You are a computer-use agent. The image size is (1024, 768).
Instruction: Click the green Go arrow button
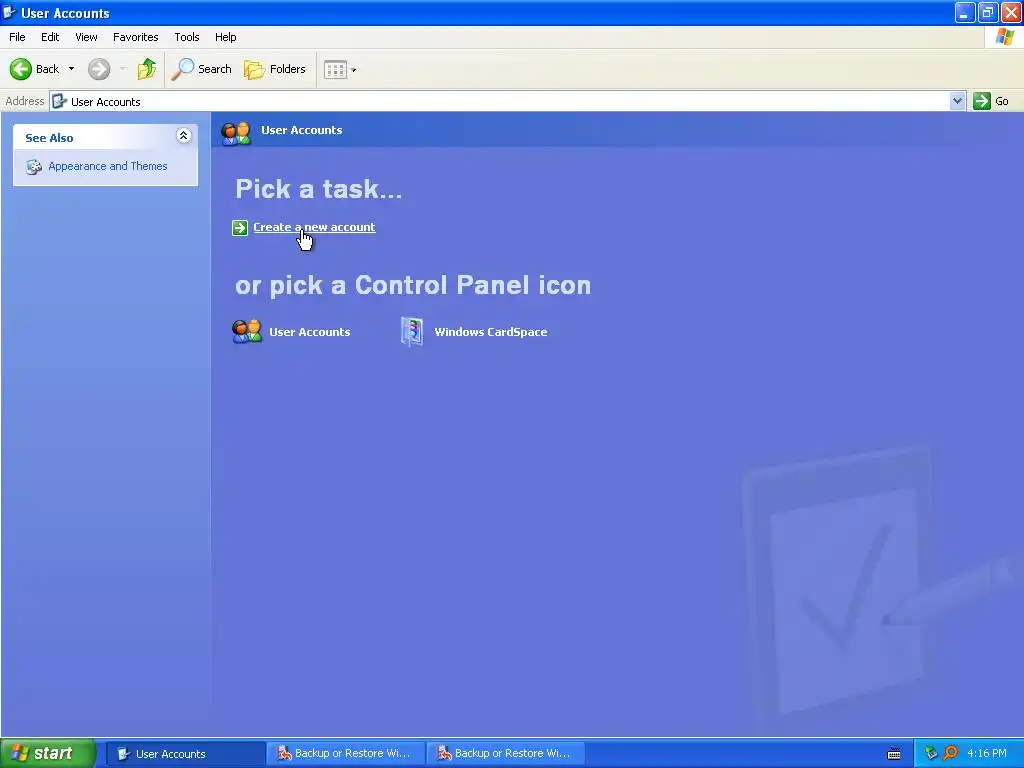click(x=982, y=101)
